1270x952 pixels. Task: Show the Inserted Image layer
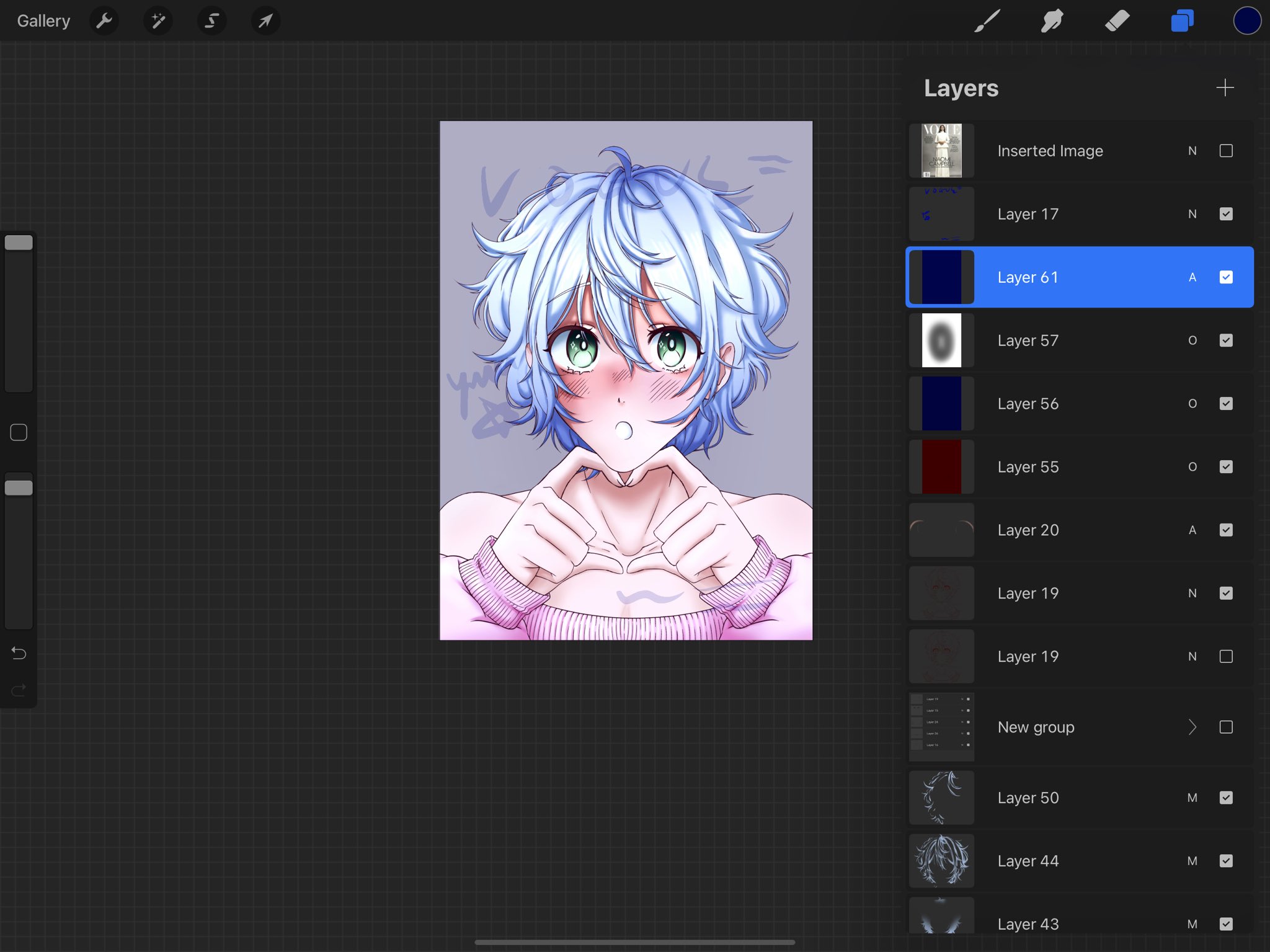(x=1225, y=151)
